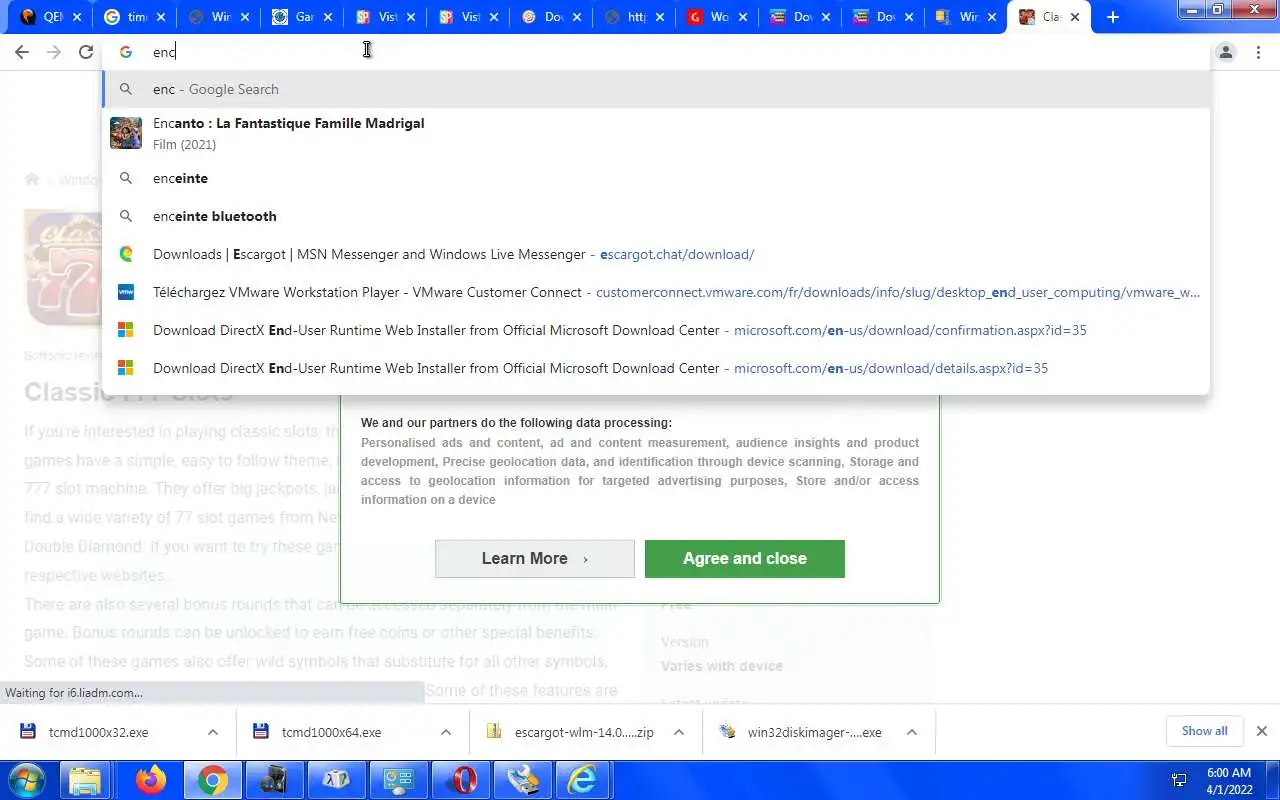The width and height of the screenshot is (1280, 800).
Task: Click the escargot-wlm zip file icon
Action: point(493,732)
